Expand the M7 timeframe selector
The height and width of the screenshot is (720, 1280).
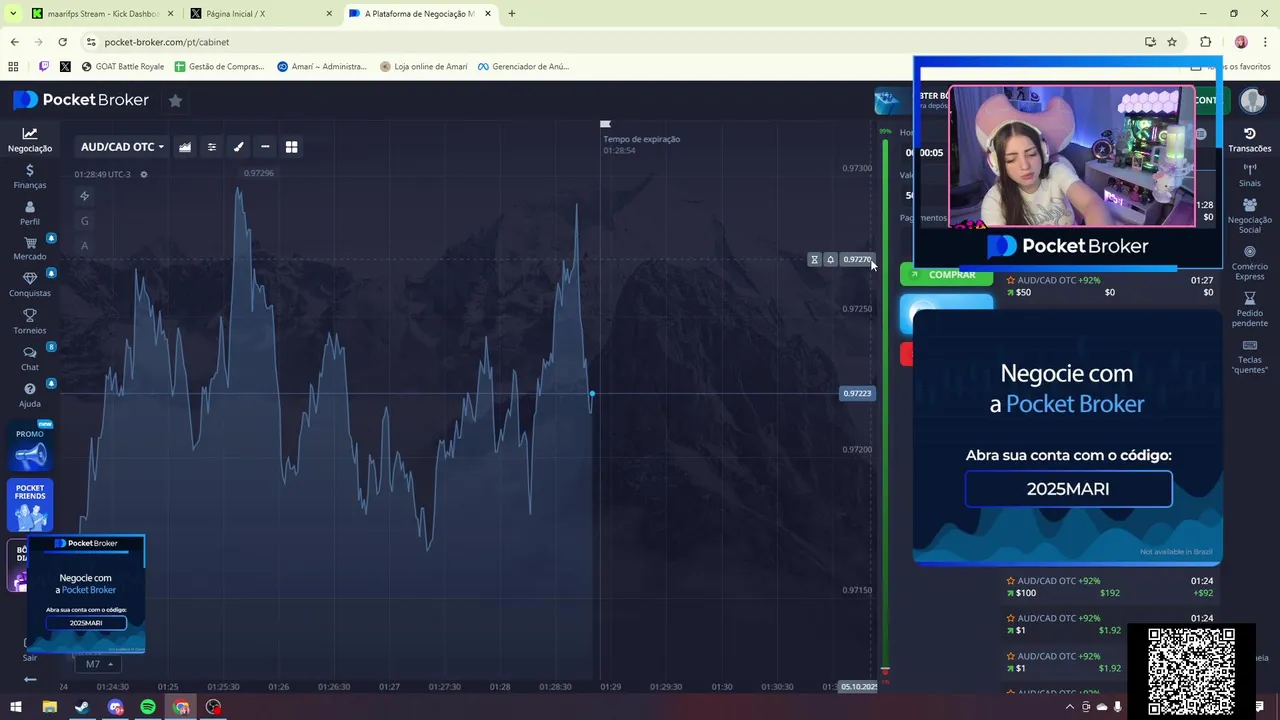point(97,664)
